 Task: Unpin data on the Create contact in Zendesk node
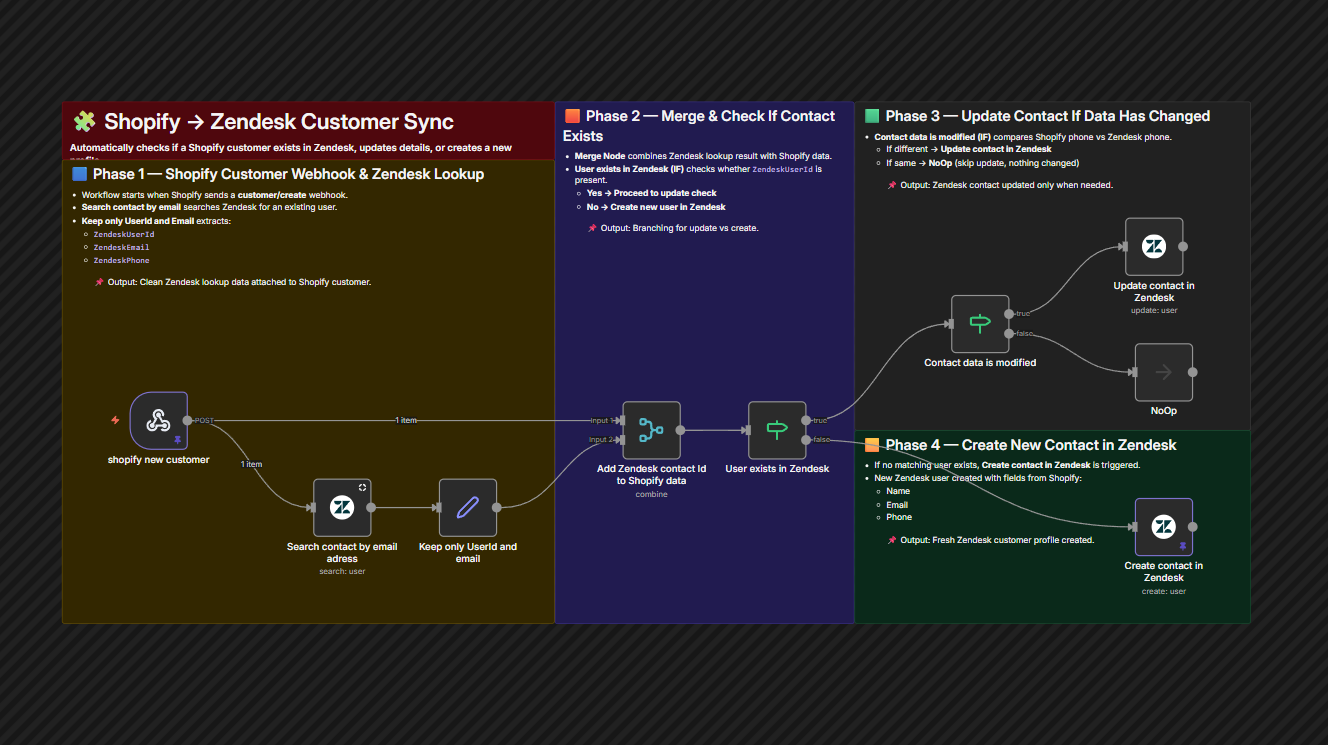pos(1181,546)
